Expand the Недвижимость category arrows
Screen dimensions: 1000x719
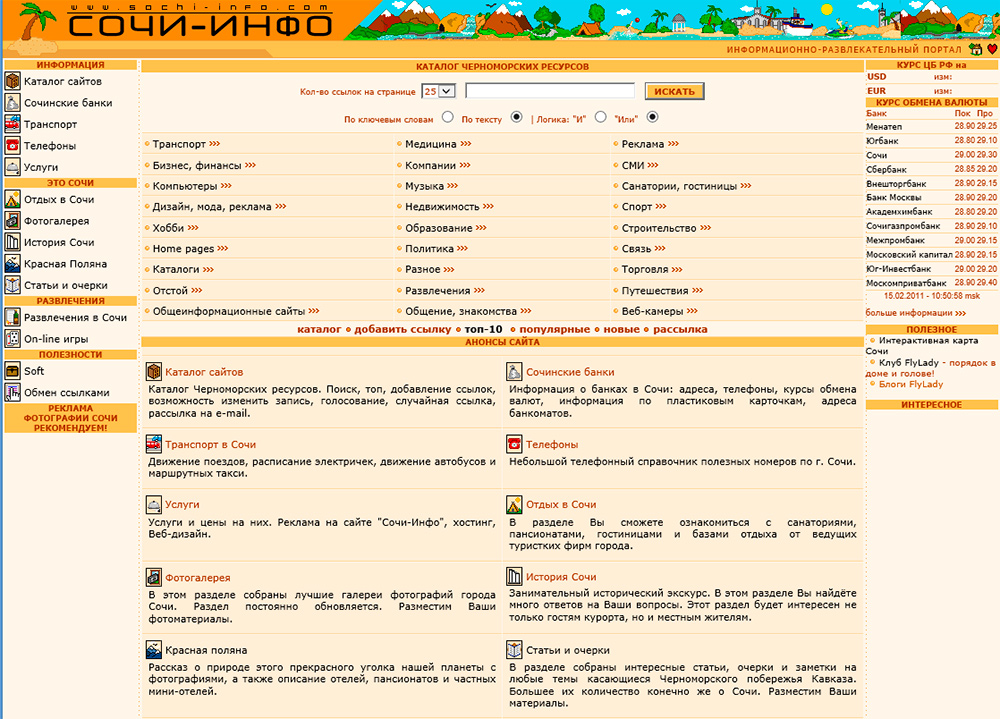[489, 206]
